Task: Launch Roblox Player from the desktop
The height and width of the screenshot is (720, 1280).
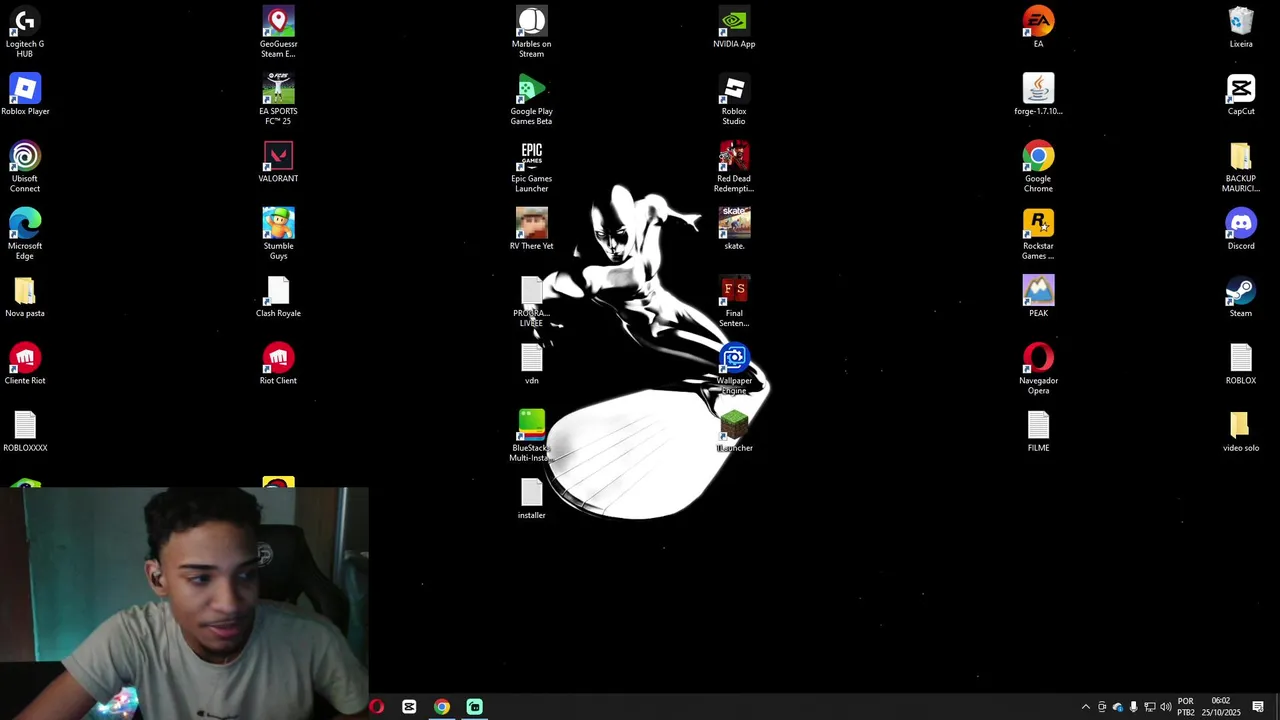Action: pyautogui.click(x=25, y=94)
